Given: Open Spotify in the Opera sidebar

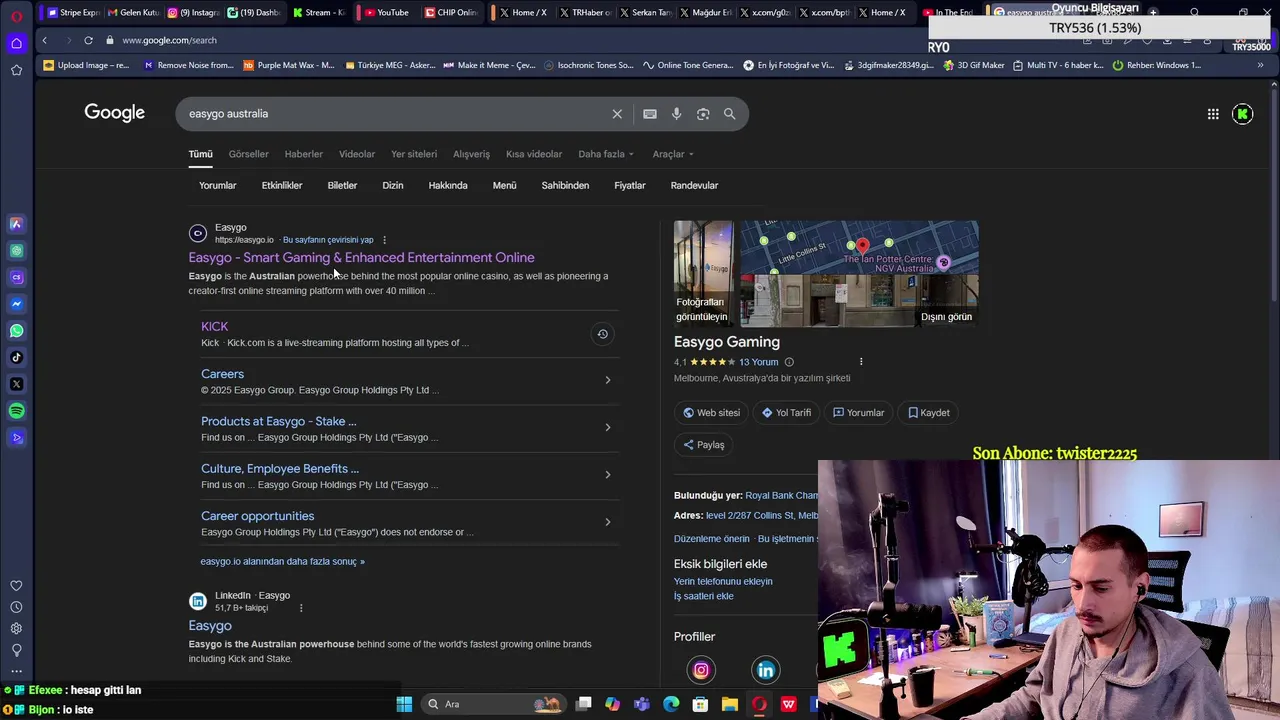Looking at the screenshot, I should tap(16, 411).
